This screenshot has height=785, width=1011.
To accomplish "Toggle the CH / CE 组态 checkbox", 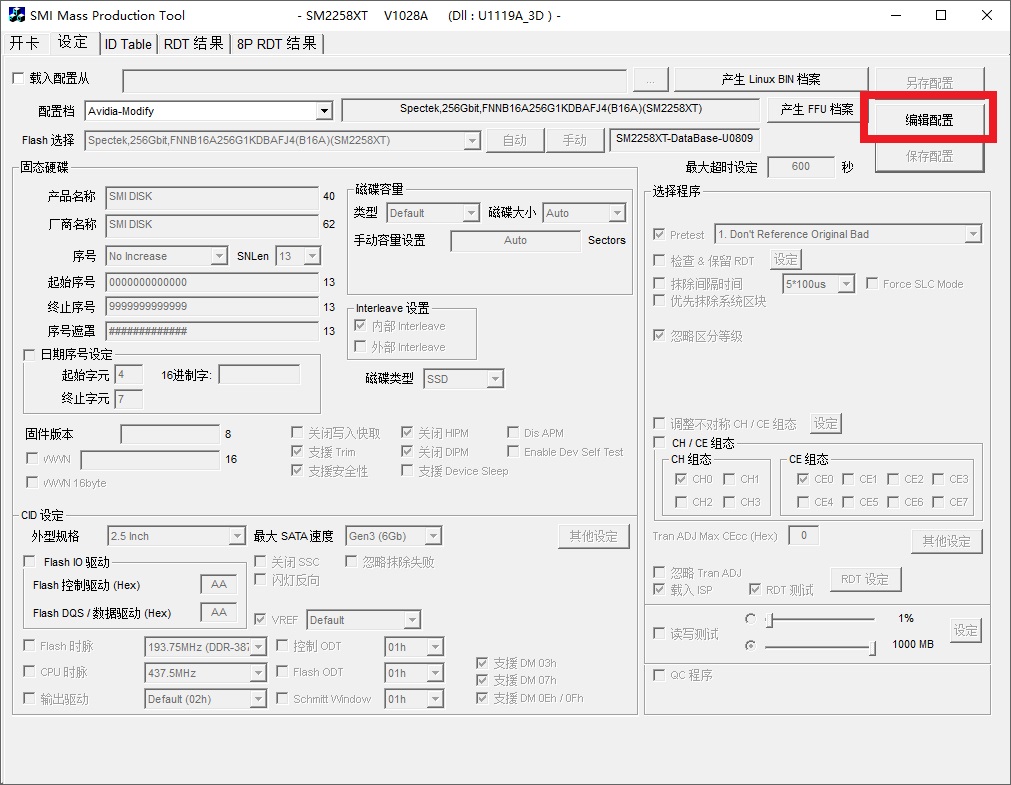I will point(659,443).
